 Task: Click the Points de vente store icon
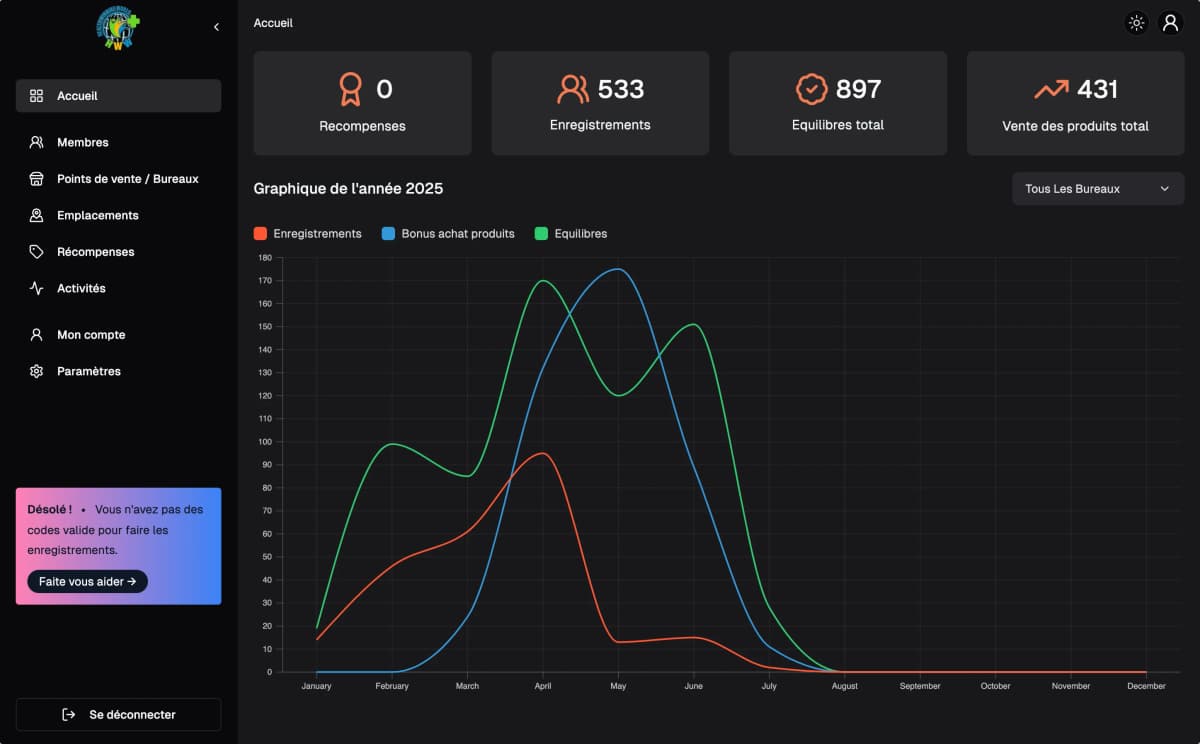(37, 179)
